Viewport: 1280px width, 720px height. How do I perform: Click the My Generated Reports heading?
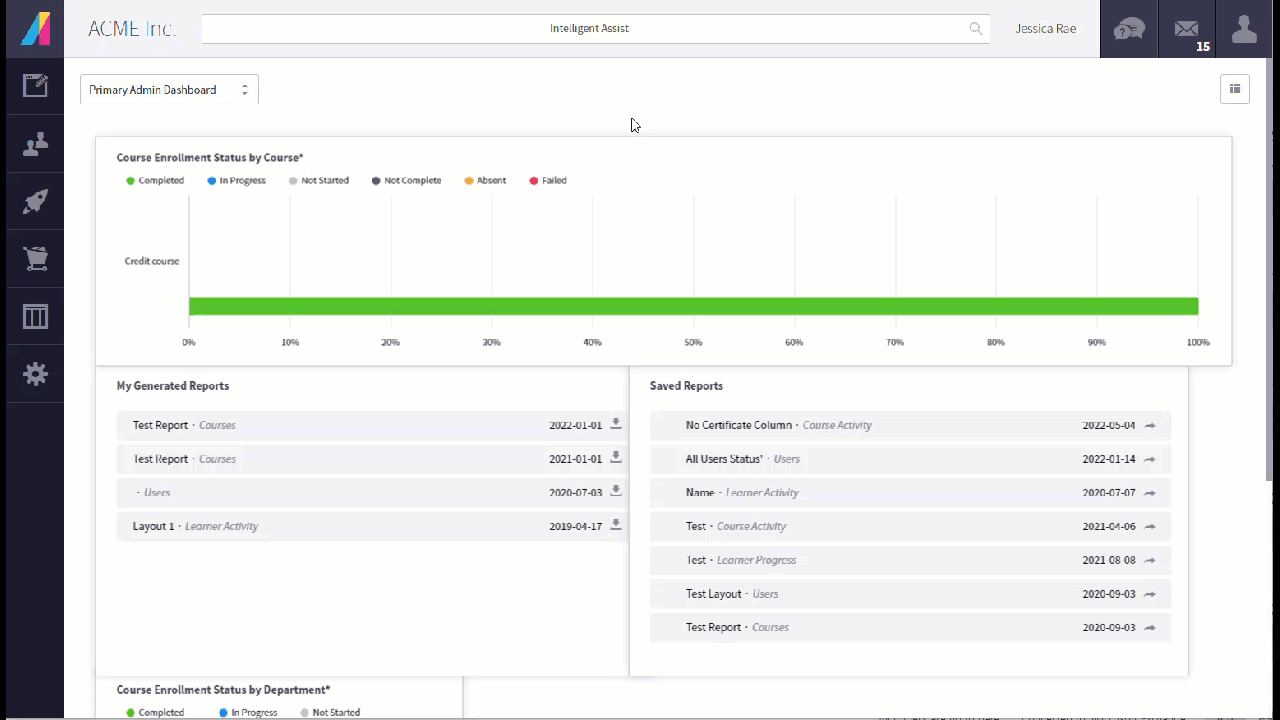pyautogui.click(x=173, y=386)
